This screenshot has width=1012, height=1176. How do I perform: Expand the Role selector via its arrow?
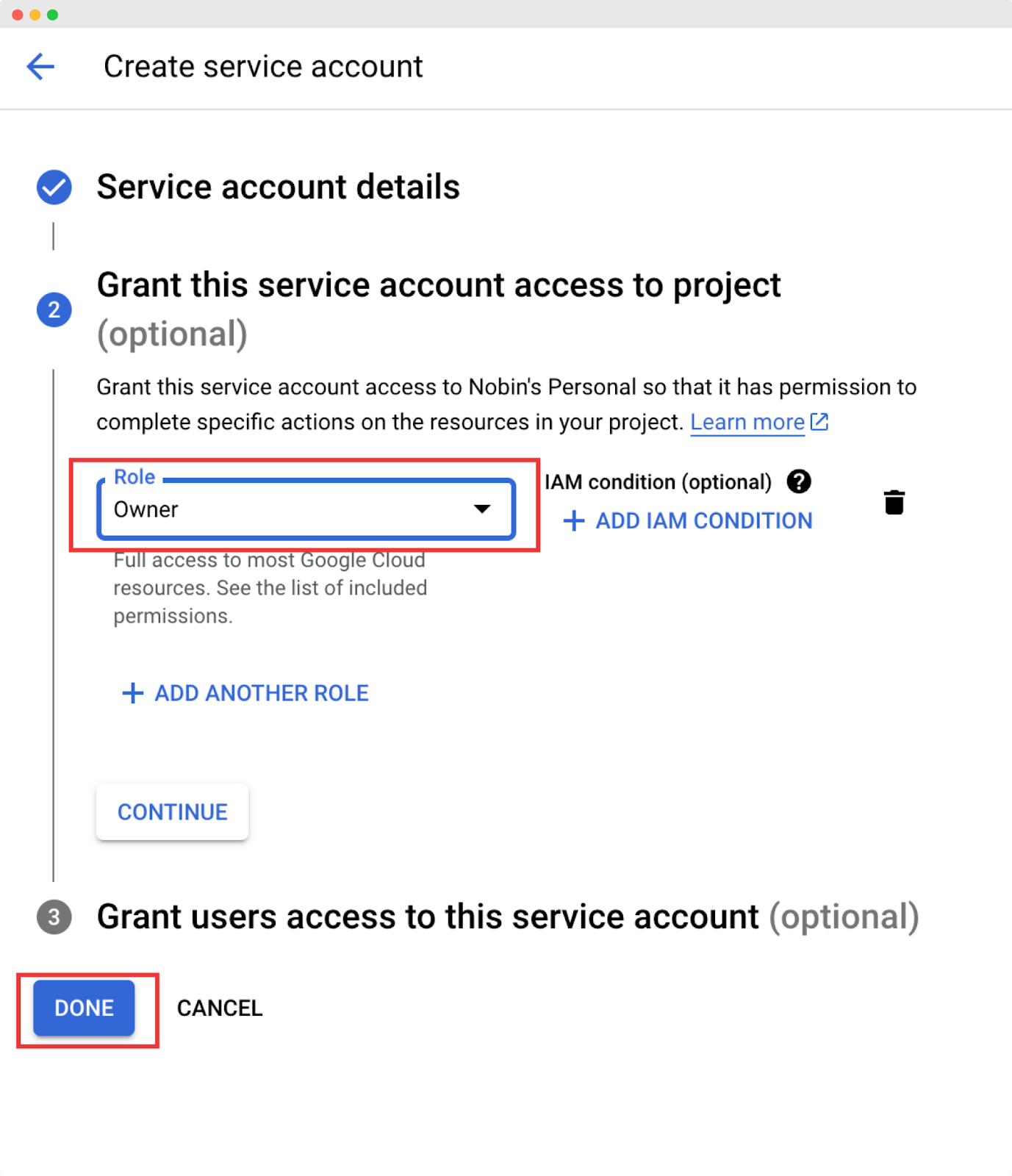[481, 509]
